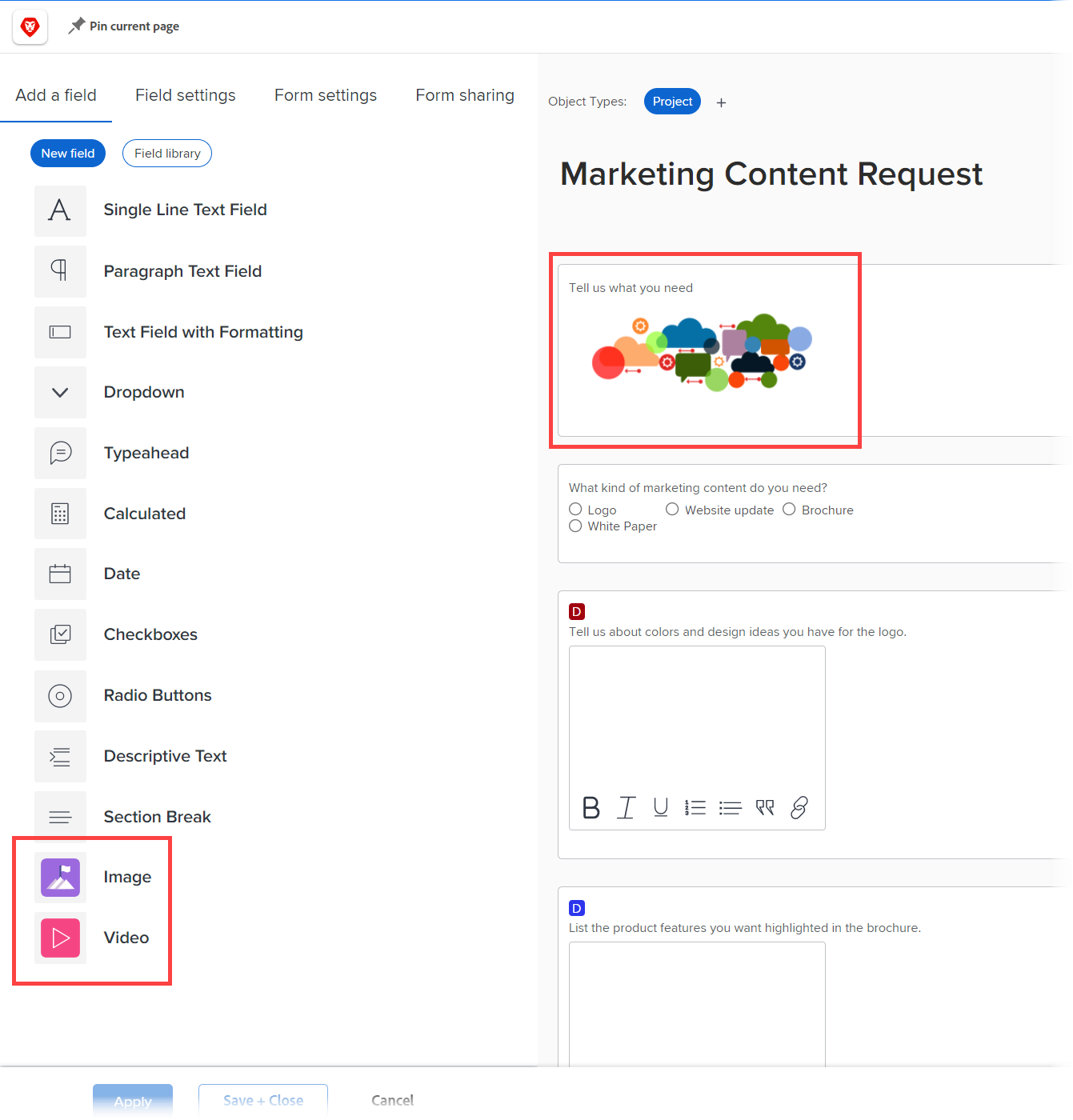Switch to the Field library pill
Viewport: 1073px width, 1120px height.
(167, 154)
